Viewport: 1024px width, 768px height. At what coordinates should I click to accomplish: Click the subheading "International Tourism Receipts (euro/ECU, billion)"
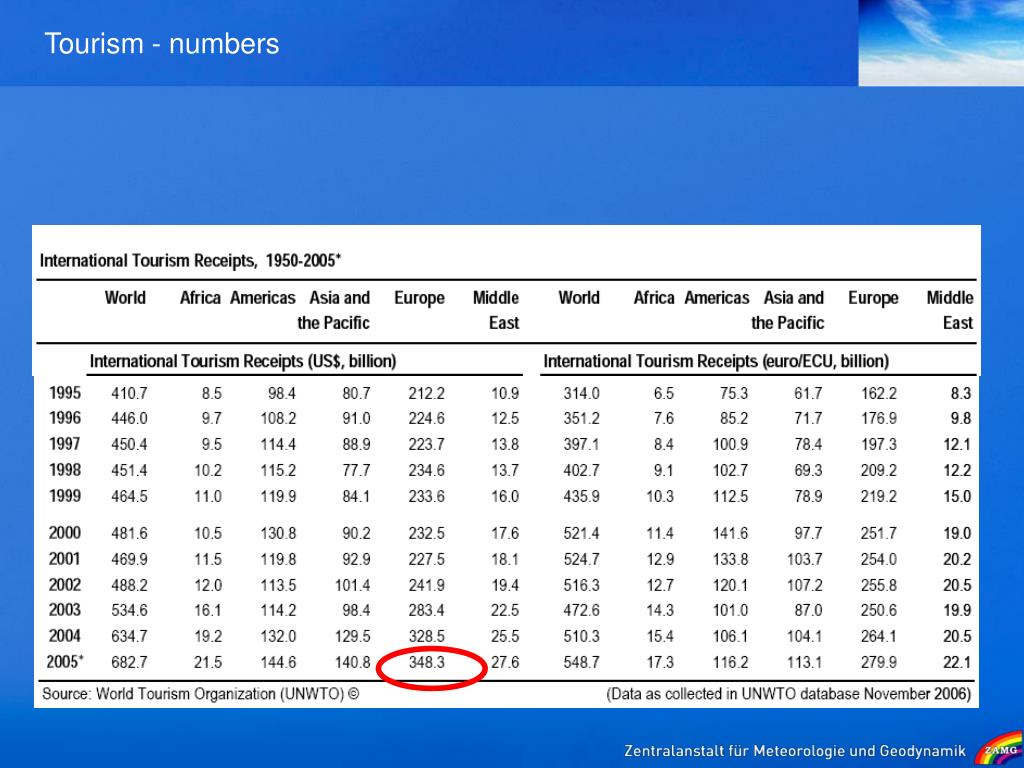[716, 361]
